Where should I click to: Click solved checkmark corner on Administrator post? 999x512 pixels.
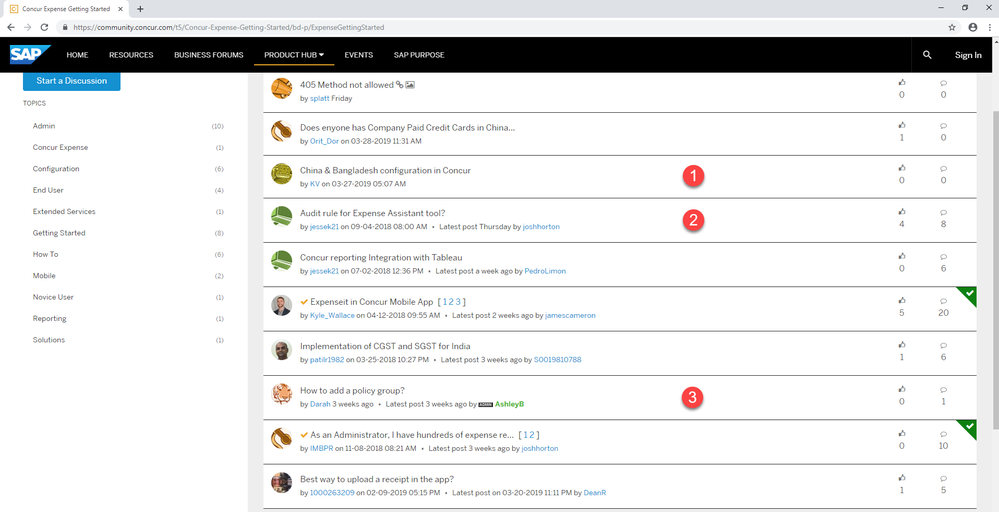(x=969, y=427)
